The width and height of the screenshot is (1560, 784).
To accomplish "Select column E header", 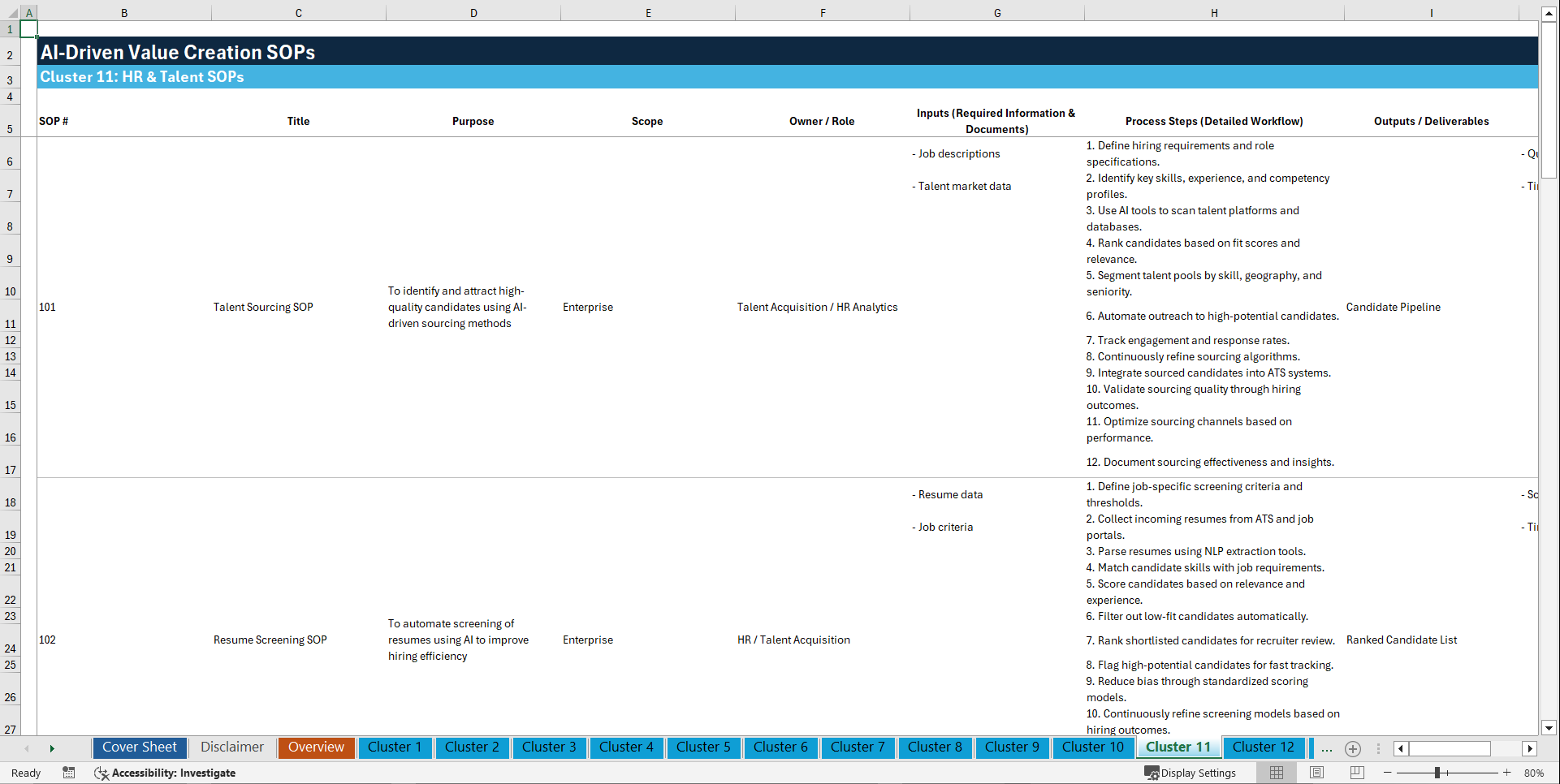I will click(648, 13).
